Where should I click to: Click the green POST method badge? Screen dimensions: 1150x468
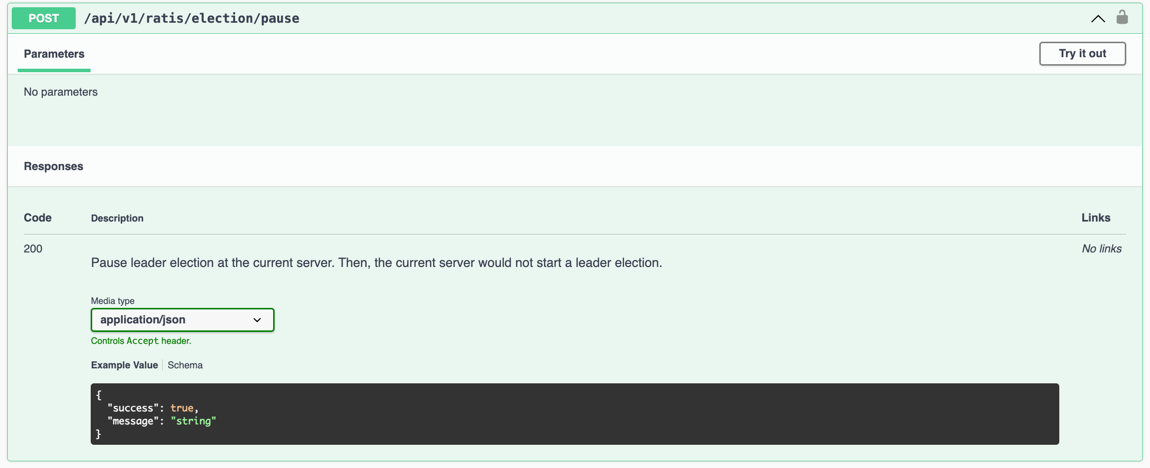43,18
